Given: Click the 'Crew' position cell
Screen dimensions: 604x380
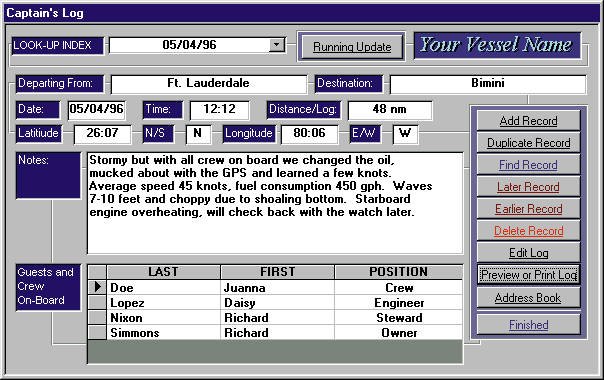Looking at the screenshot, I should click(399, 288).
